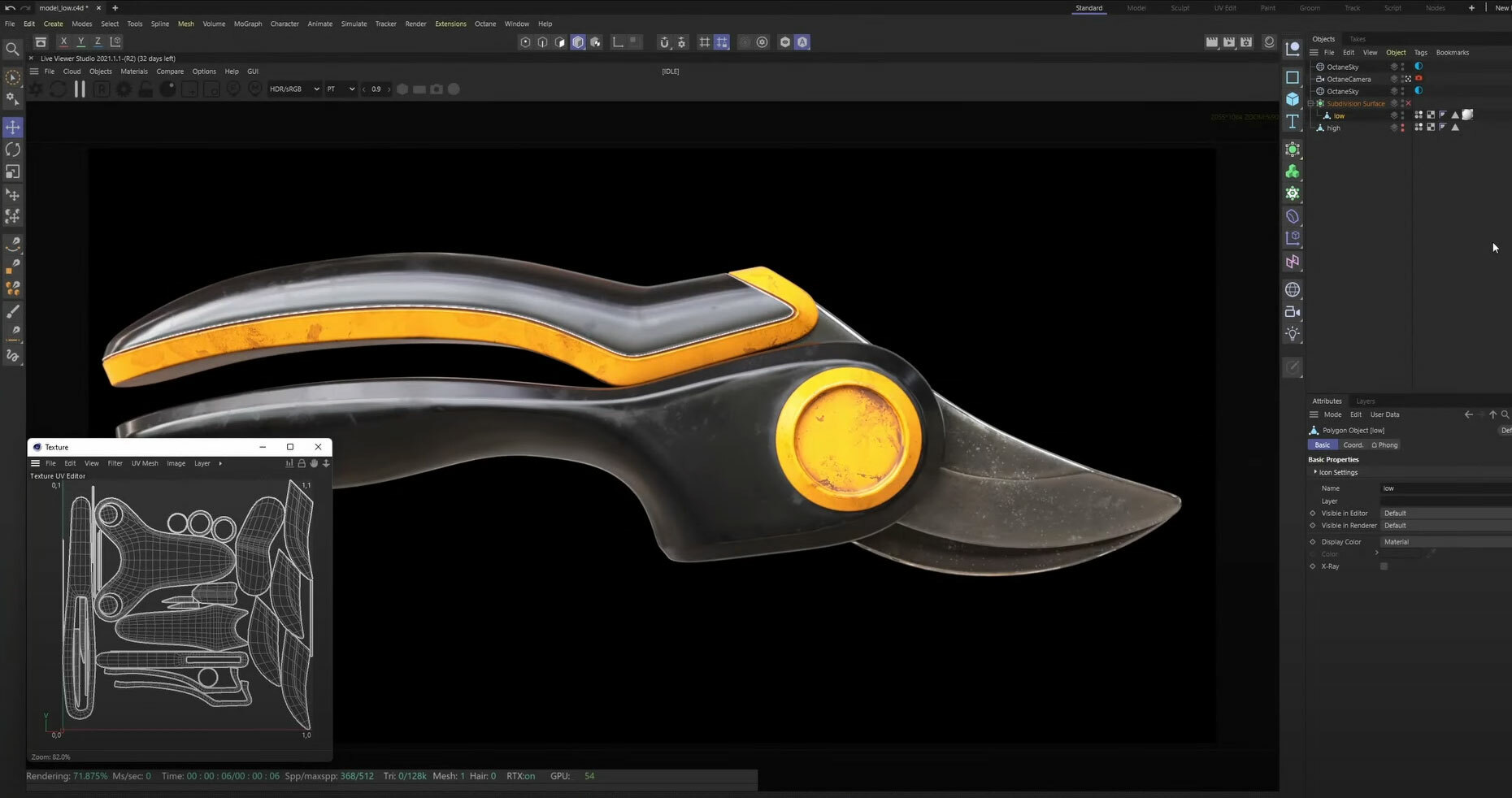Click camera snapshot icon in Live Viewer toolbar
Screen dimensions: 1512x798
[x=437, y=89]
